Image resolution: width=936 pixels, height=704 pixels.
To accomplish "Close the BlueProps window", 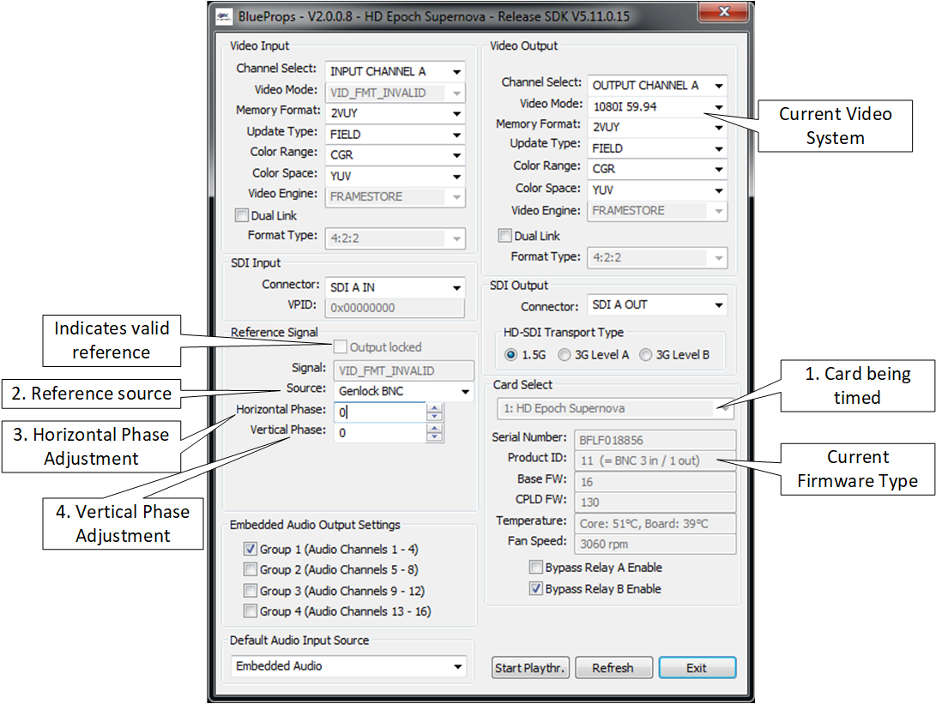I will tap(724, 12).
